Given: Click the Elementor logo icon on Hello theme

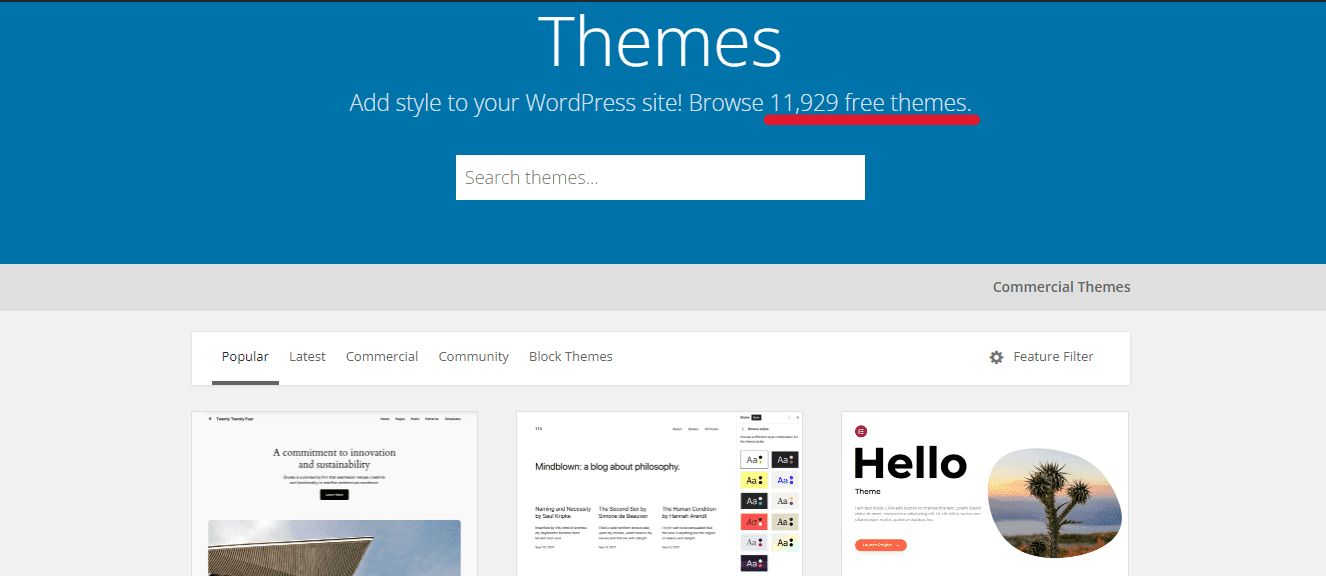Looking at the screenshot, I should click(x=861, y=431).
